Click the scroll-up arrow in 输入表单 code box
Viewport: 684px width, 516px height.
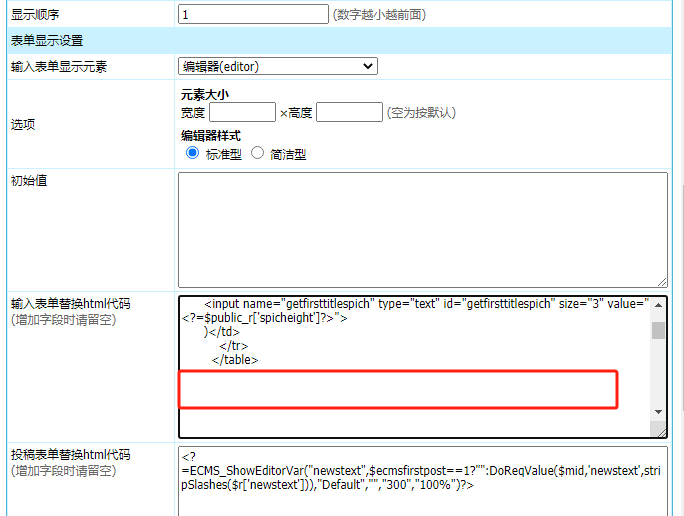tap(658, 307)
